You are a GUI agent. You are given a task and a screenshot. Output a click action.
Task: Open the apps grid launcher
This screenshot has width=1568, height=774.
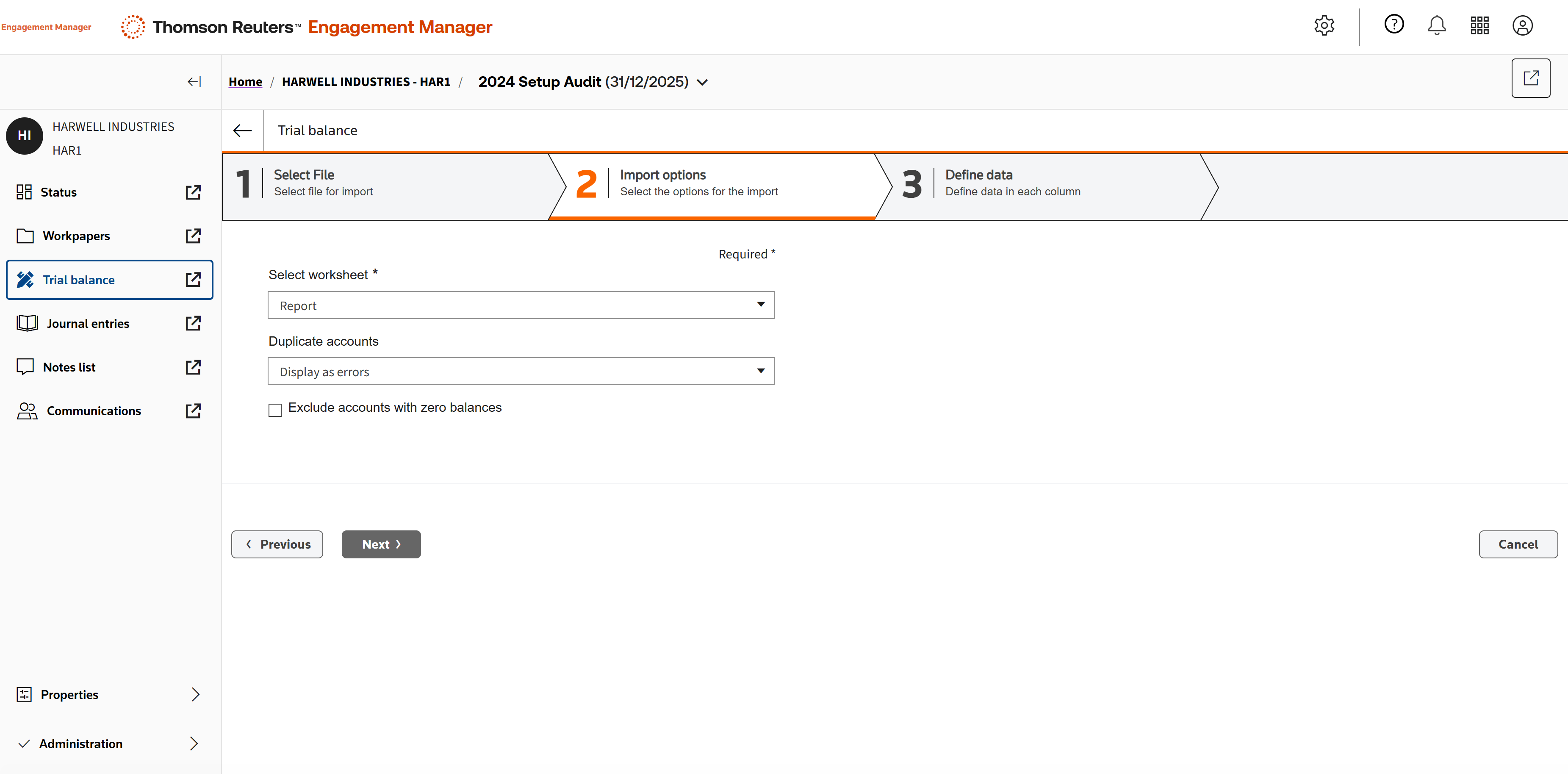coord(1479,25)
